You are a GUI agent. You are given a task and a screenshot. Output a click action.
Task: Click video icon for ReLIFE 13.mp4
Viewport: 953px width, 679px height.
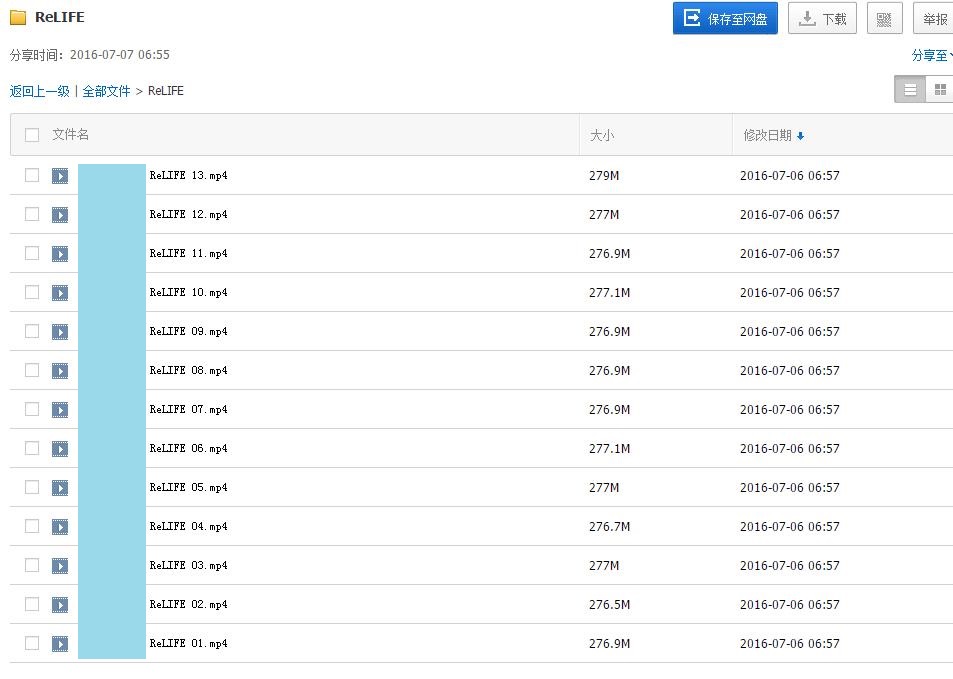60,176
